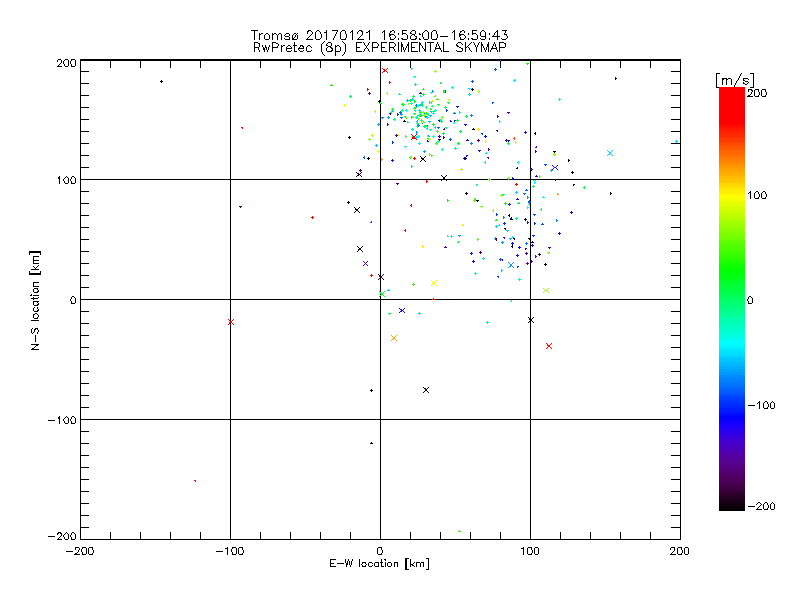Click the '[m/s]' colorbar unit label
The height and width of the screenshot is (600, 800).
click(x=735, y=80)
